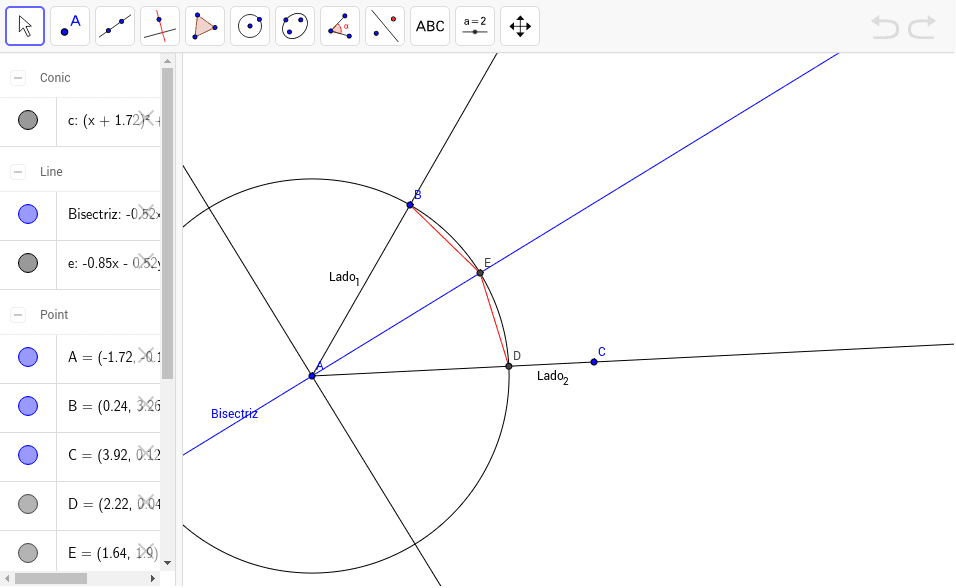Image resolution: width=956 pixels, height=588 pixels.
Task: Select point B coordinates entry
Action: coord(109,406)
